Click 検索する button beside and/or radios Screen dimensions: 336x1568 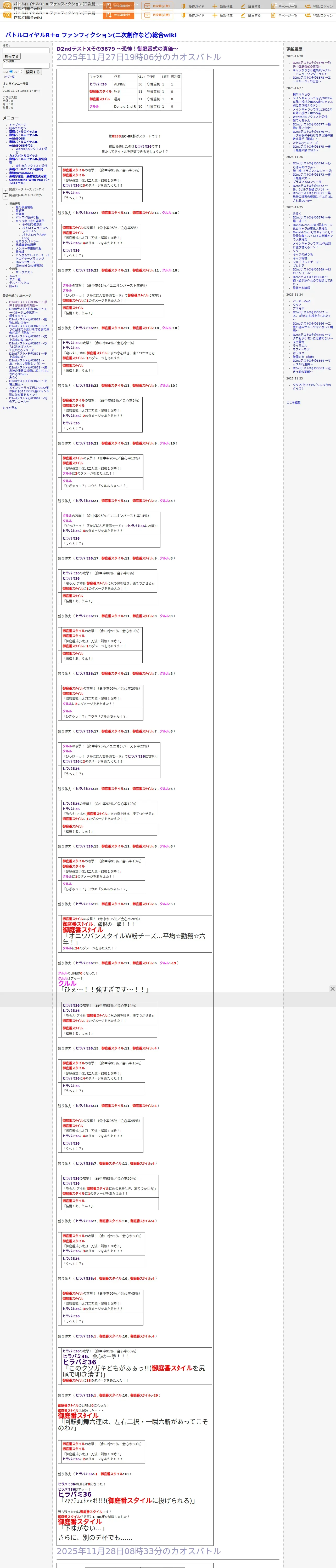(x=32, y=72)
